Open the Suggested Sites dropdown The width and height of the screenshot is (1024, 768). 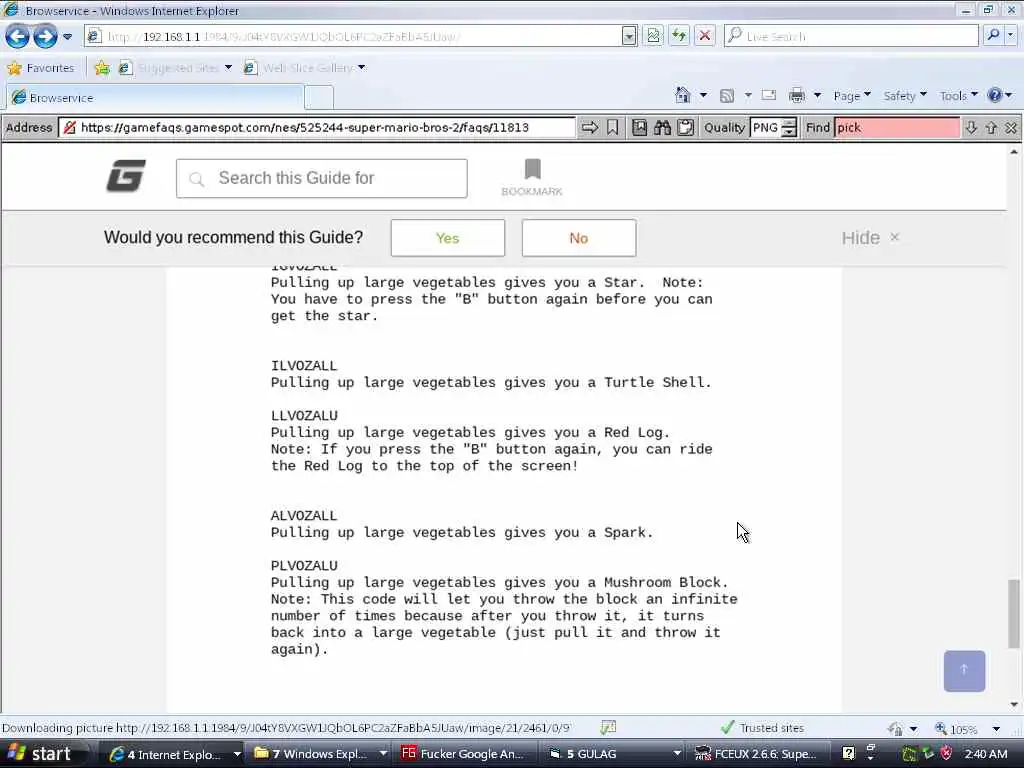(228, 68)
